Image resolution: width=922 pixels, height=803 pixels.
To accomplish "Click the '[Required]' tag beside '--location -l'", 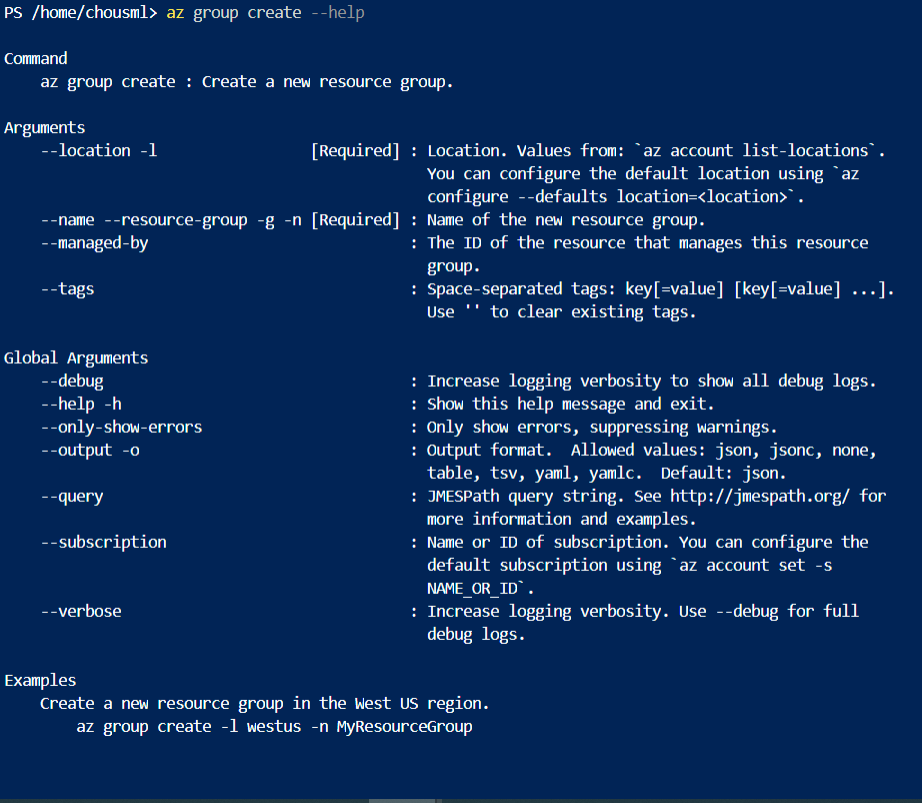I will [355, 151].
